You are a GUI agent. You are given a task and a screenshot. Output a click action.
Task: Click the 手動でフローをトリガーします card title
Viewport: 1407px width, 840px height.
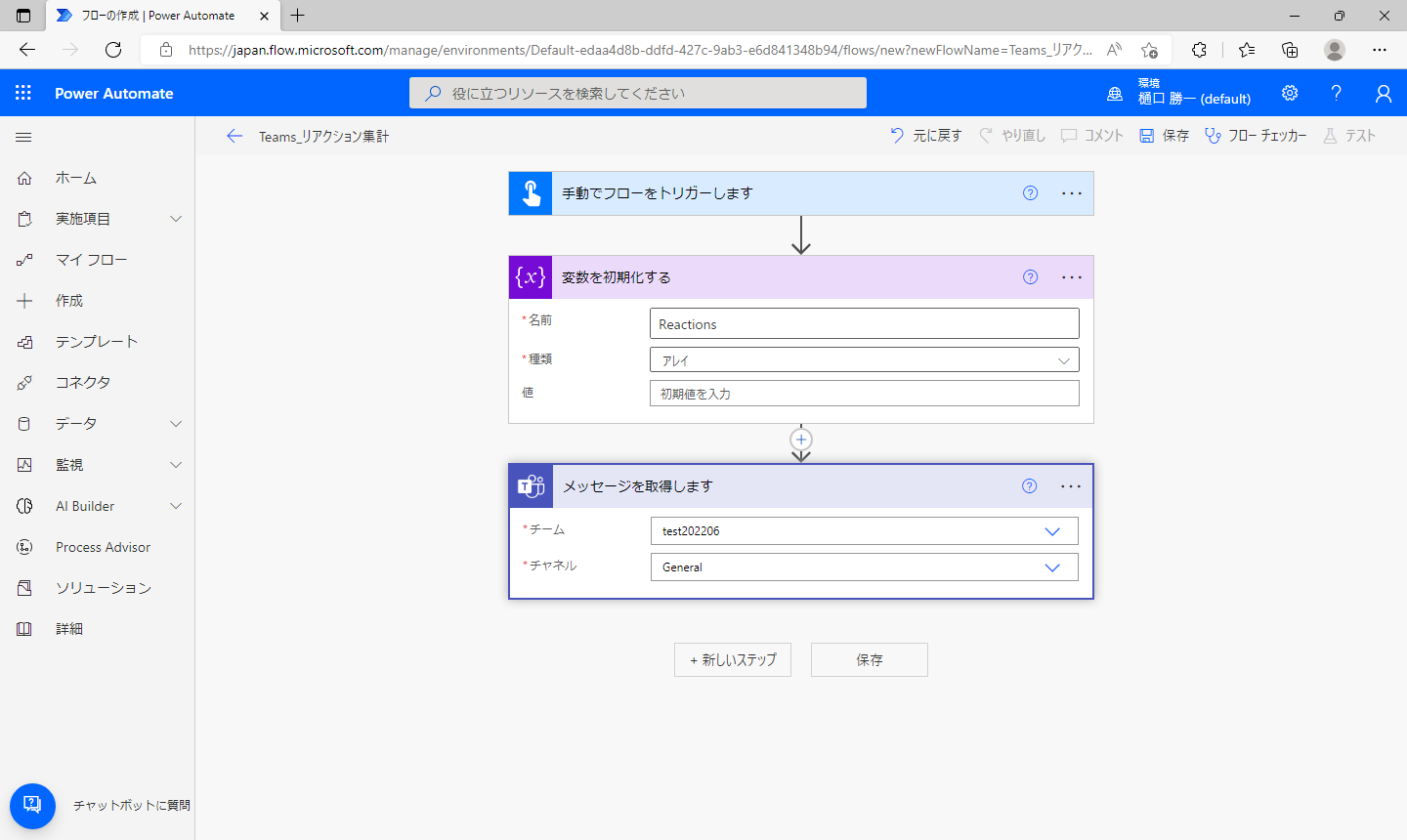658,193
